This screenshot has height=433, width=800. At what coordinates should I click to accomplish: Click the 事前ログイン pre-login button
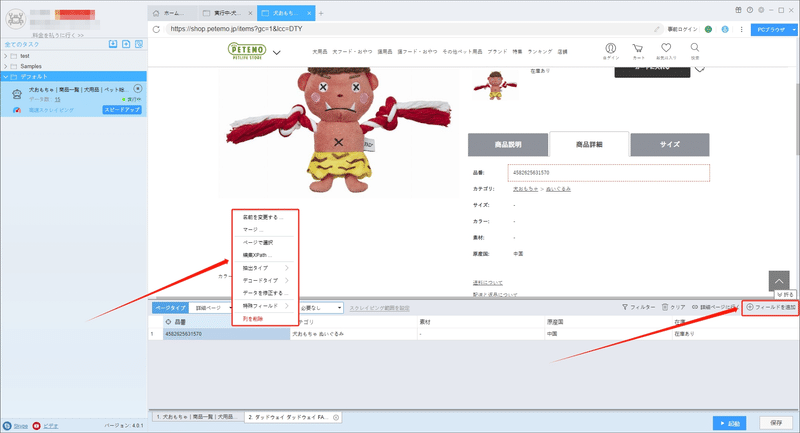(x=682, y=30)
